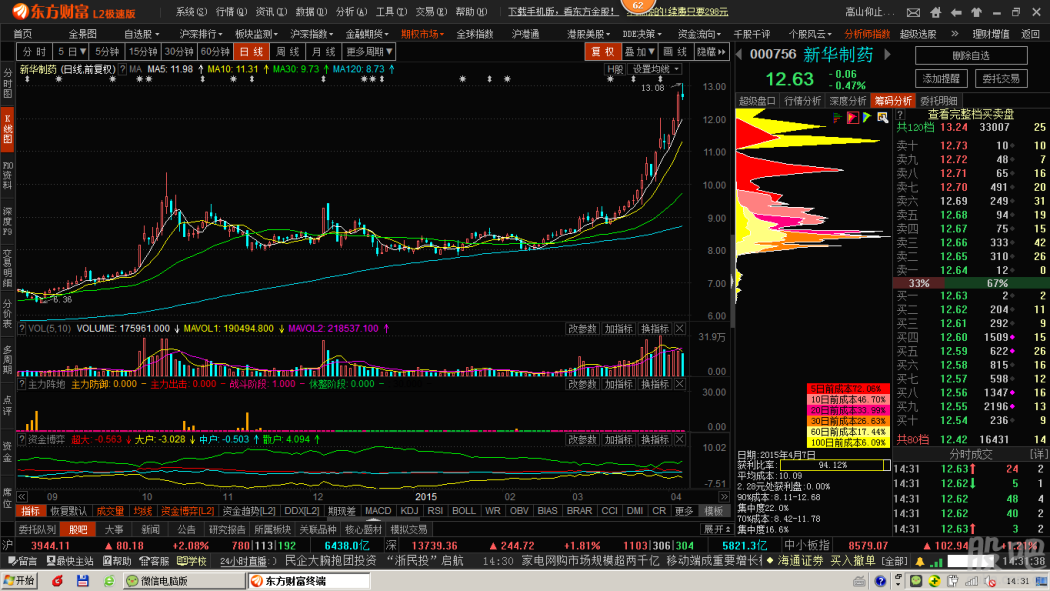Open the system tray volume icon
The width and height of the screenshot is (1050, 591).
pyautogui.click(x=990, y=581)
